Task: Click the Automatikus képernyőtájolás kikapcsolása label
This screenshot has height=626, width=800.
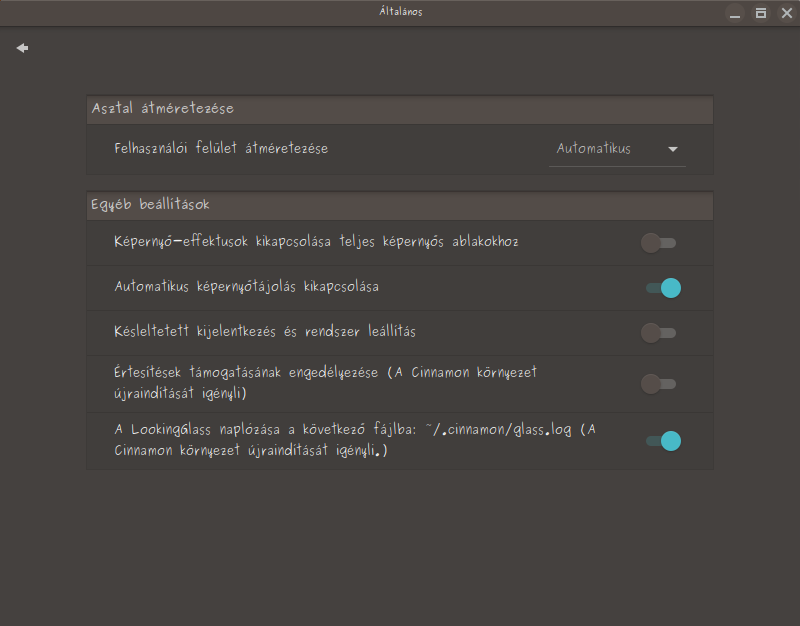Action: 246,286
